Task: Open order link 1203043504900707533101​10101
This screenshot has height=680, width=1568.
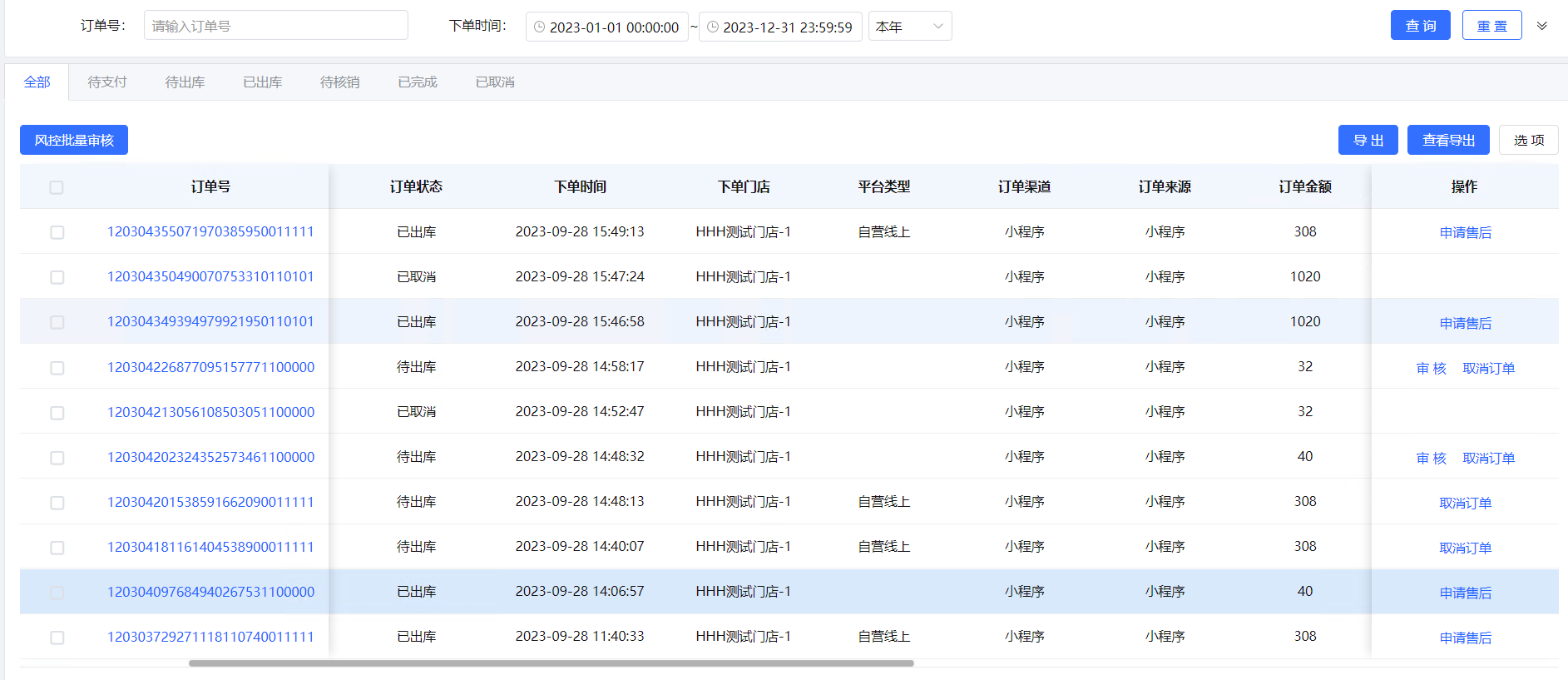Action: (210, 277)
